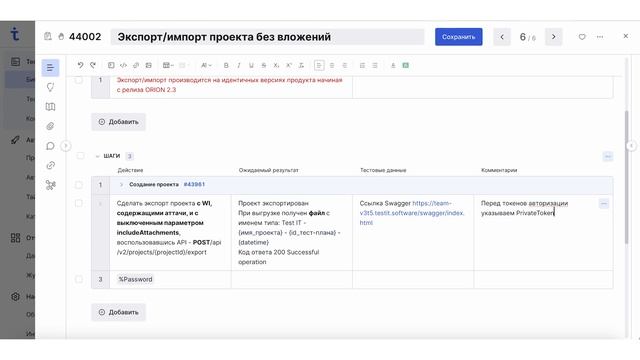This screenshot has height=360, width=640.
Task: Clear text formatting
Action: pos(301,65)
